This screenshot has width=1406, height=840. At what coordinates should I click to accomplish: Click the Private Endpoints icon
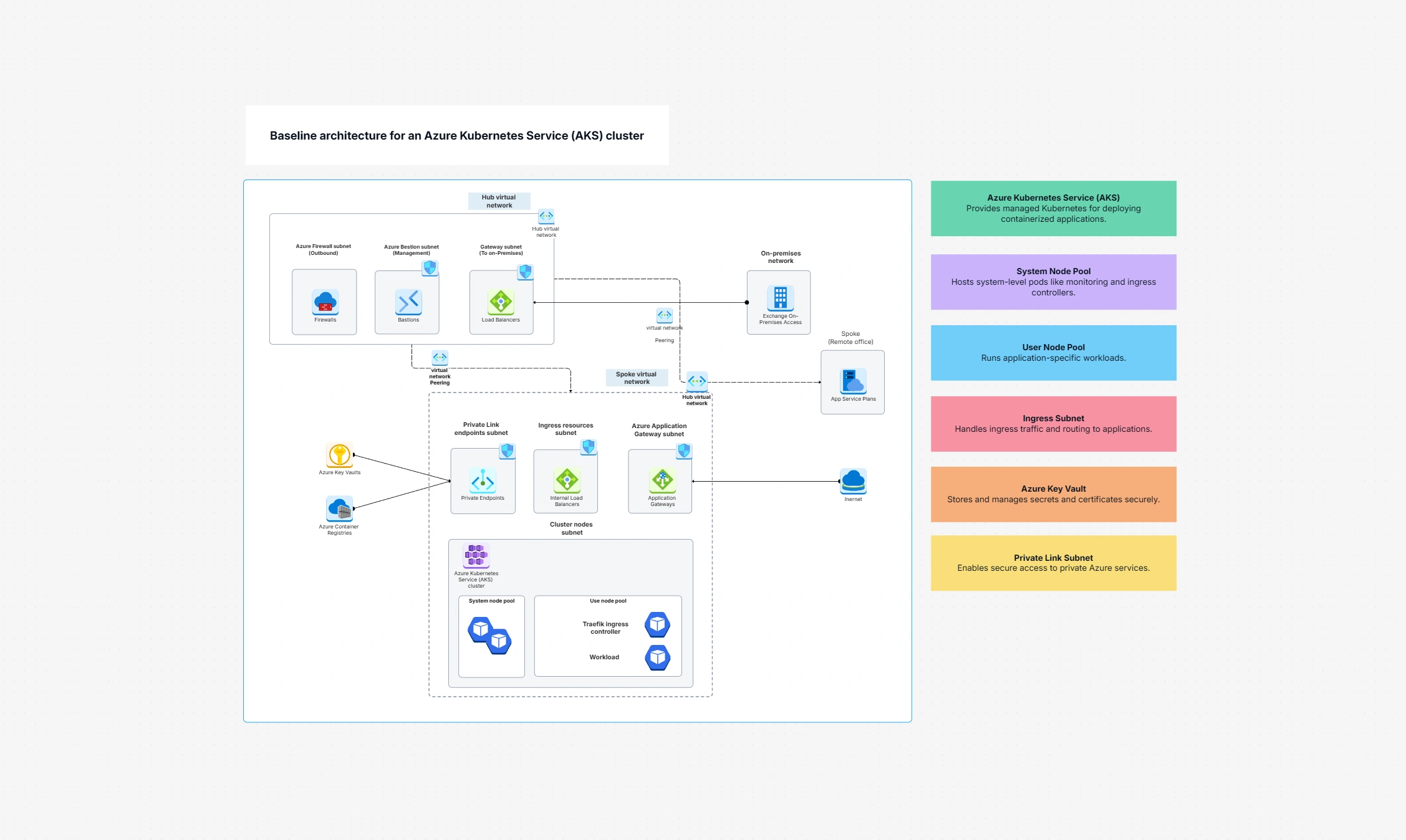click(x=482, y=481)
